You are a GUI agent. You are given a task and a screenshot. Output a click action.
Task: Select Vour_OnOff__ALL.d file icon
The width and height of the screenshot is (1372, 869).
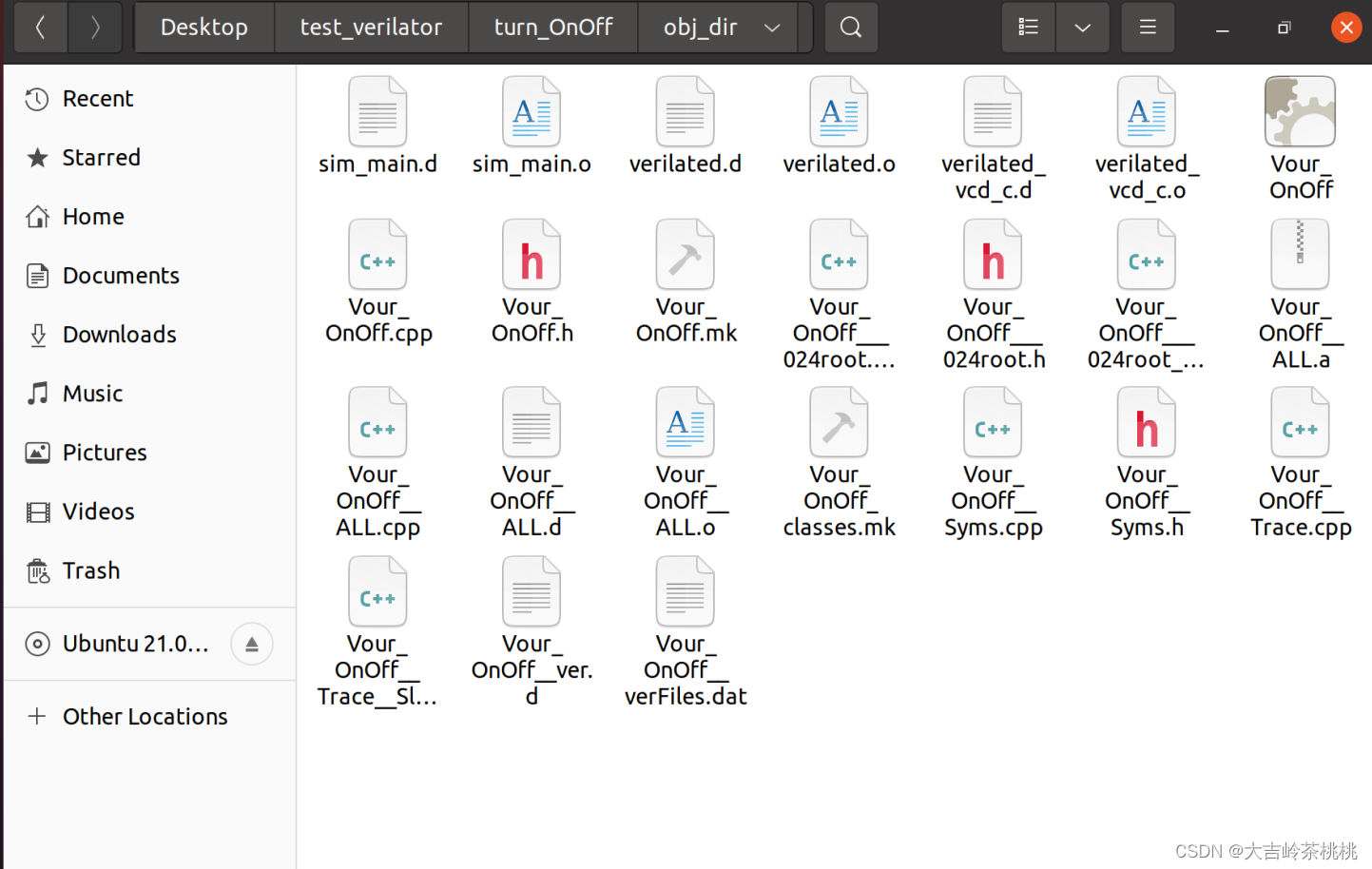[x=531, y=422]
